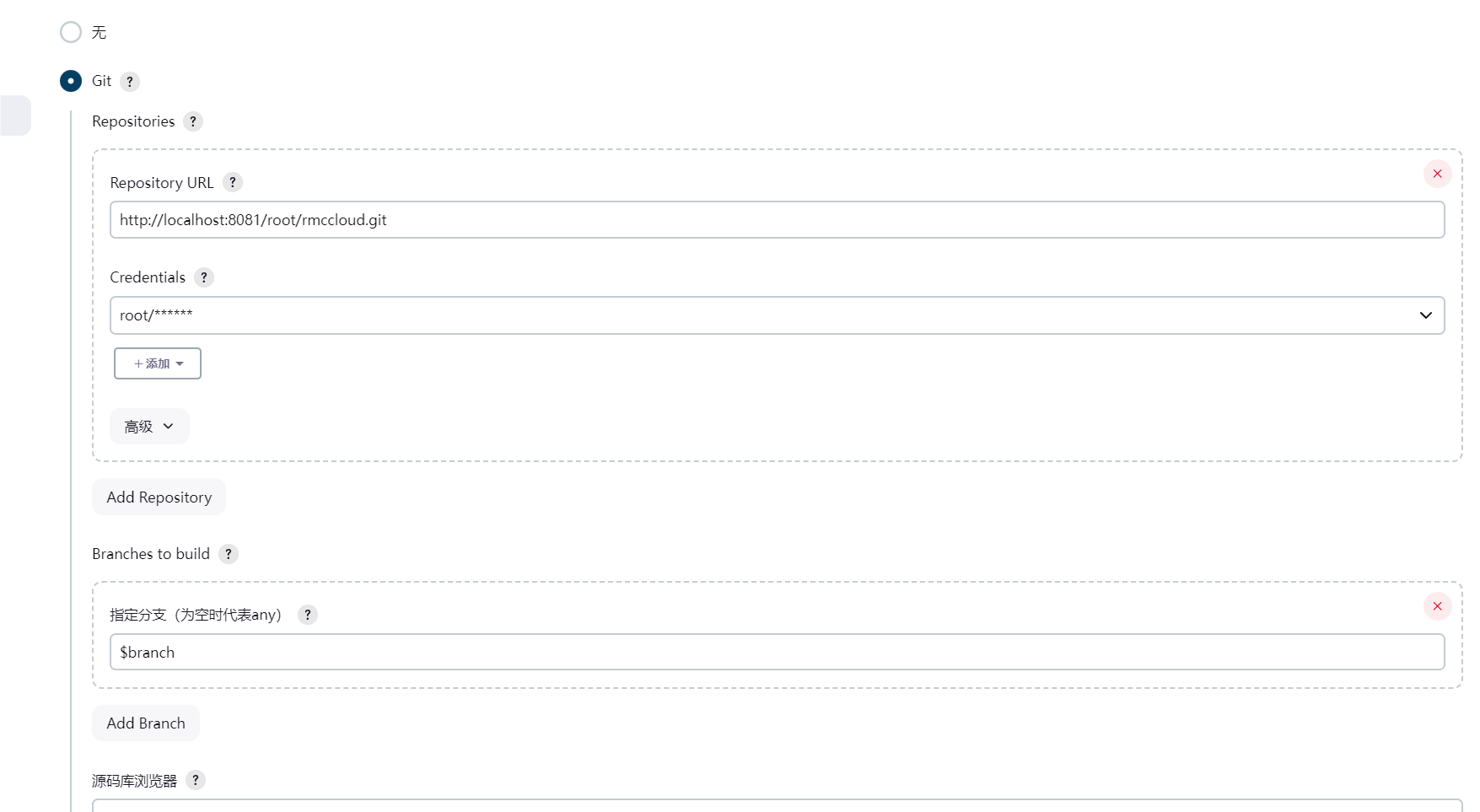
Task: Click the highlighted sidebar item at left edge
Action: [x=14, y=116]
